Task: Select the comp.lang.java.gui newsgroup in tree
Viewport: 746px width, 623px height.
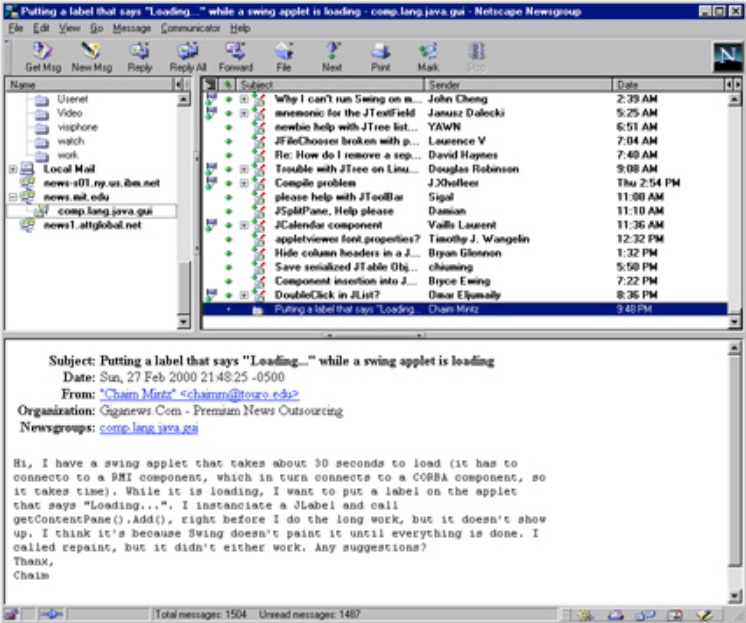Action: (90, 211)
